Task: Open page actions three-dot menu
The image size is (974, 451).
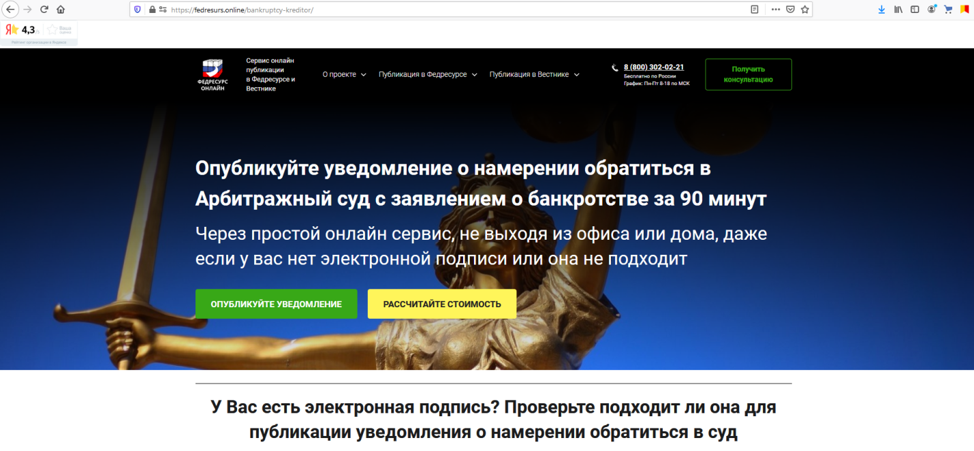Action: tap(774, 9)
